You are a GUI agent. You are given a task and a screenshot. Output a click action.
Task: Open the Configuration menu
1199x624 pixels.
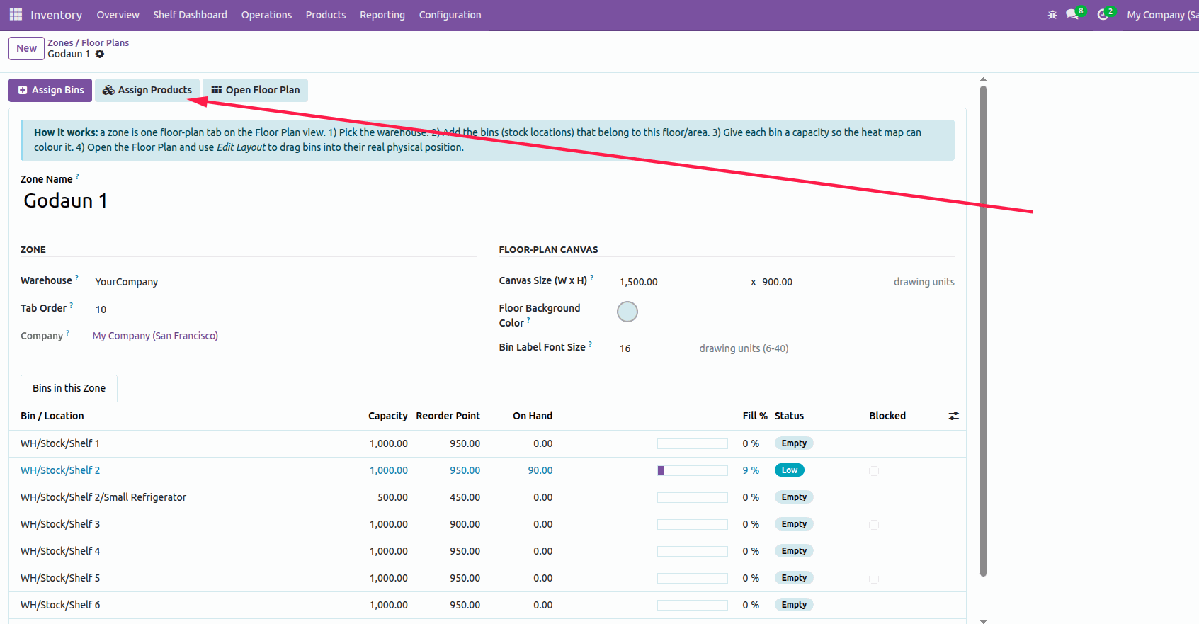point(450,15)
